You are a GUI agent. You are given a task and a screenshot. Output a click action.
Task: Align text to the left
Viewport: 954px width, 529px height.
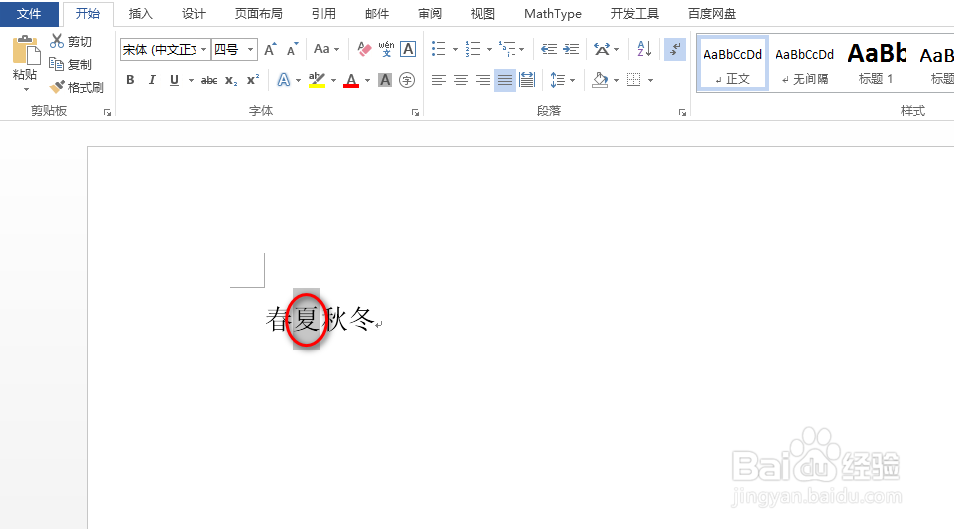coord(439,80)
